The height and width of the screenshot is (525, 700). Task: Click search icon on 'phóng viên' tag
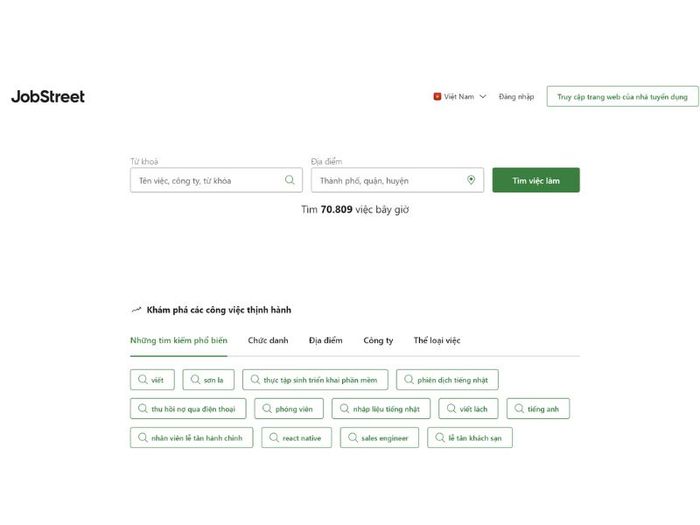267,409
